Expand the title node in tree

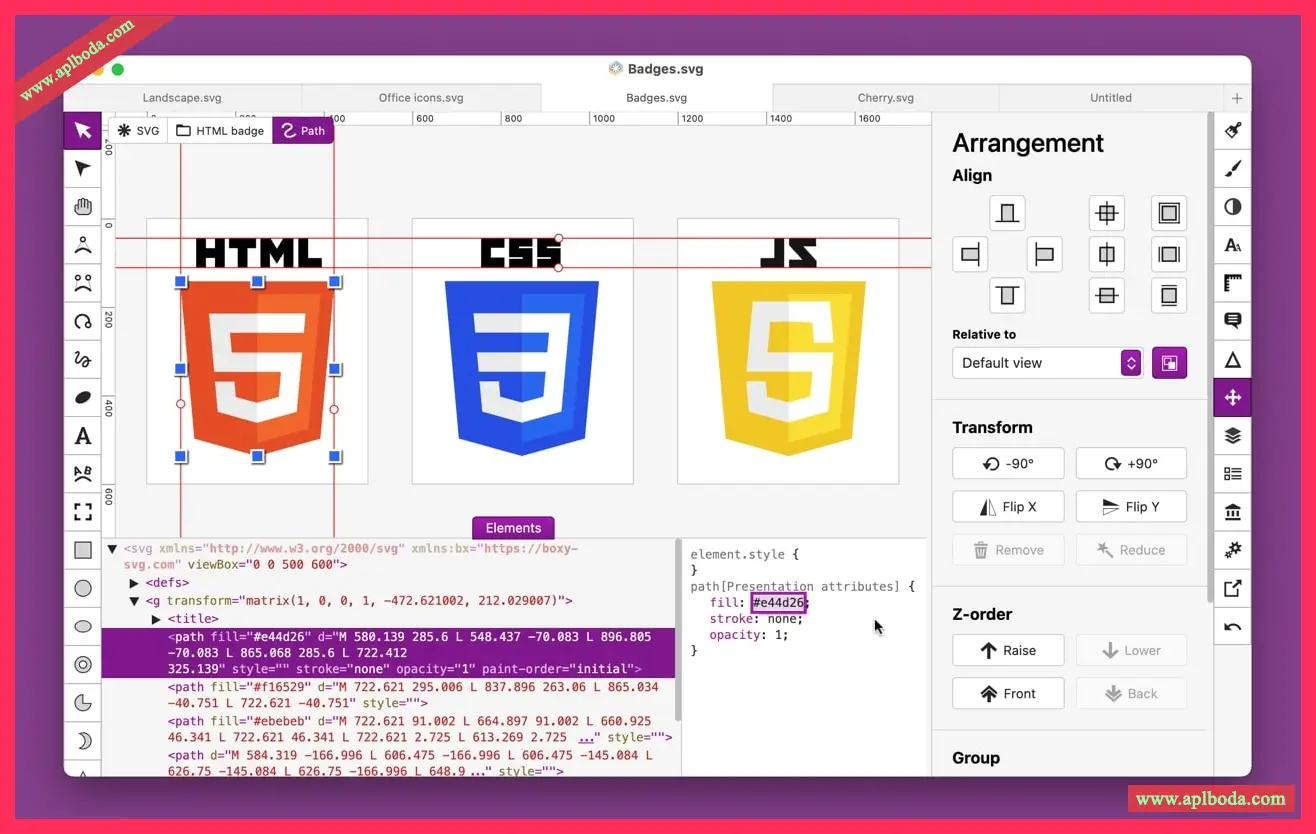(x=157, y=620)
